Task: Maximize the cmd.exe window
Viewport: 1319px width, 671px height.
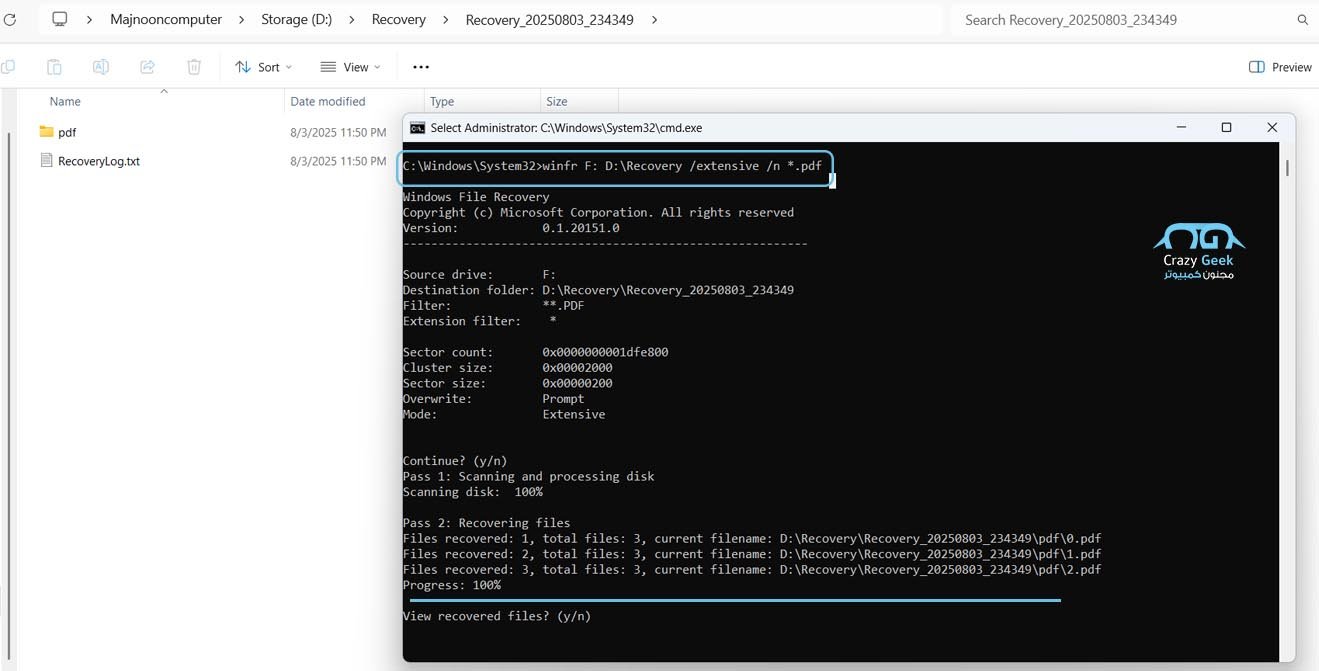Action: (x=1226, y=128)
